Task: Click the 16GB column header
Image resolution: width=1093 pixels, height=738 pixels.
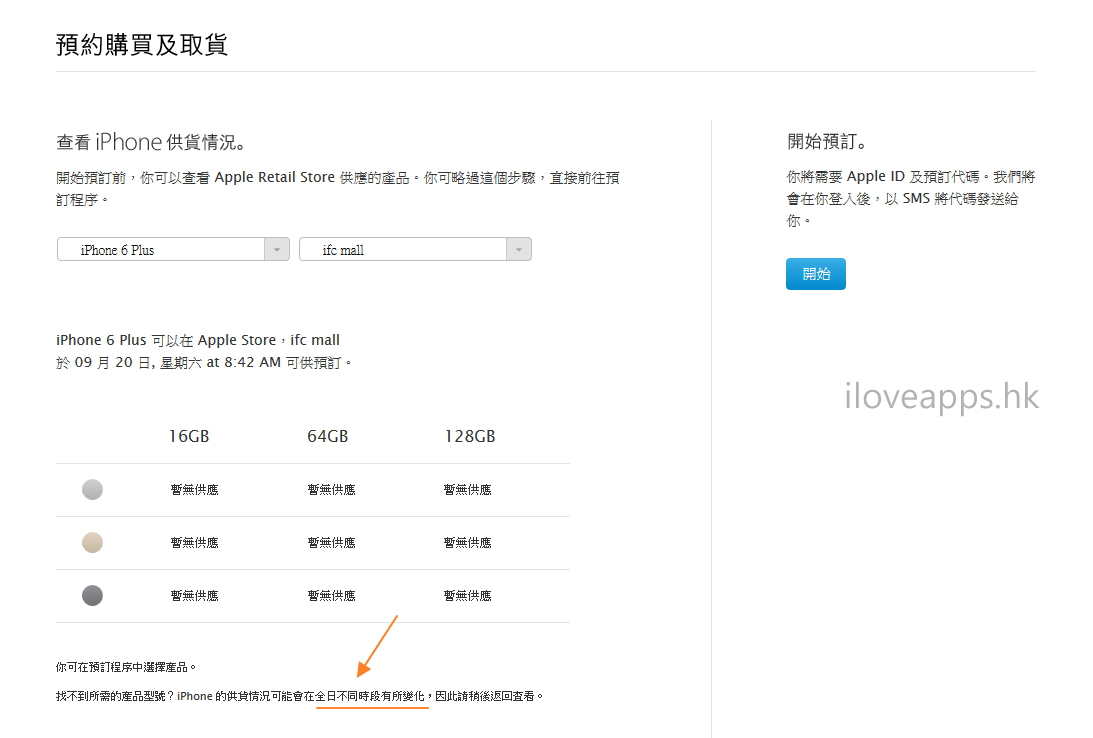Action: coord(189,436)
